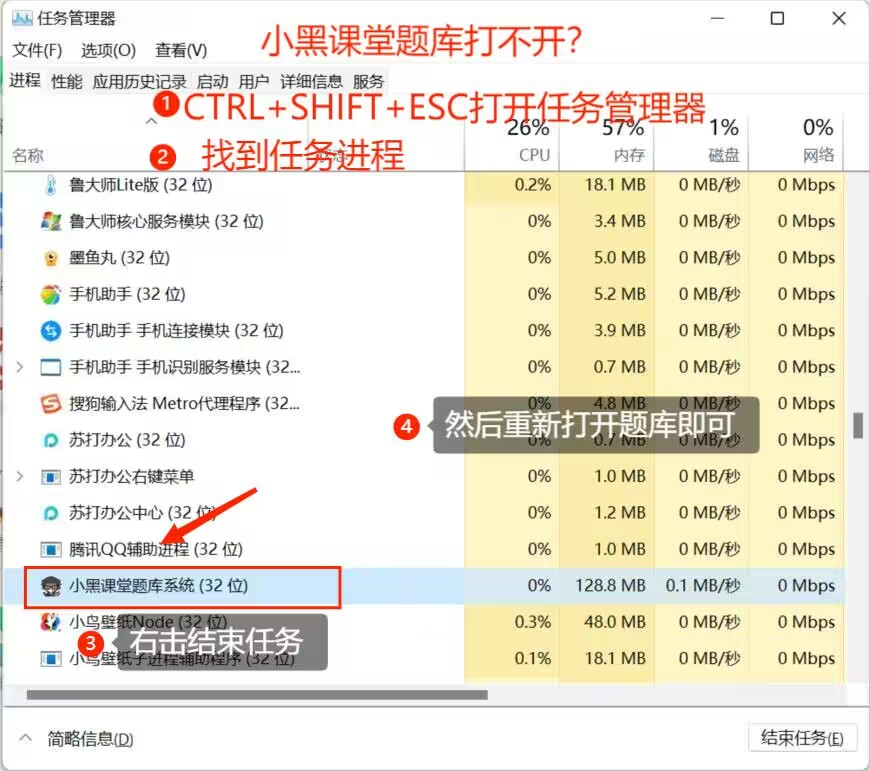
Task: Click the 鲁大师核心服务模块 process icon
Action: (51, 222)
